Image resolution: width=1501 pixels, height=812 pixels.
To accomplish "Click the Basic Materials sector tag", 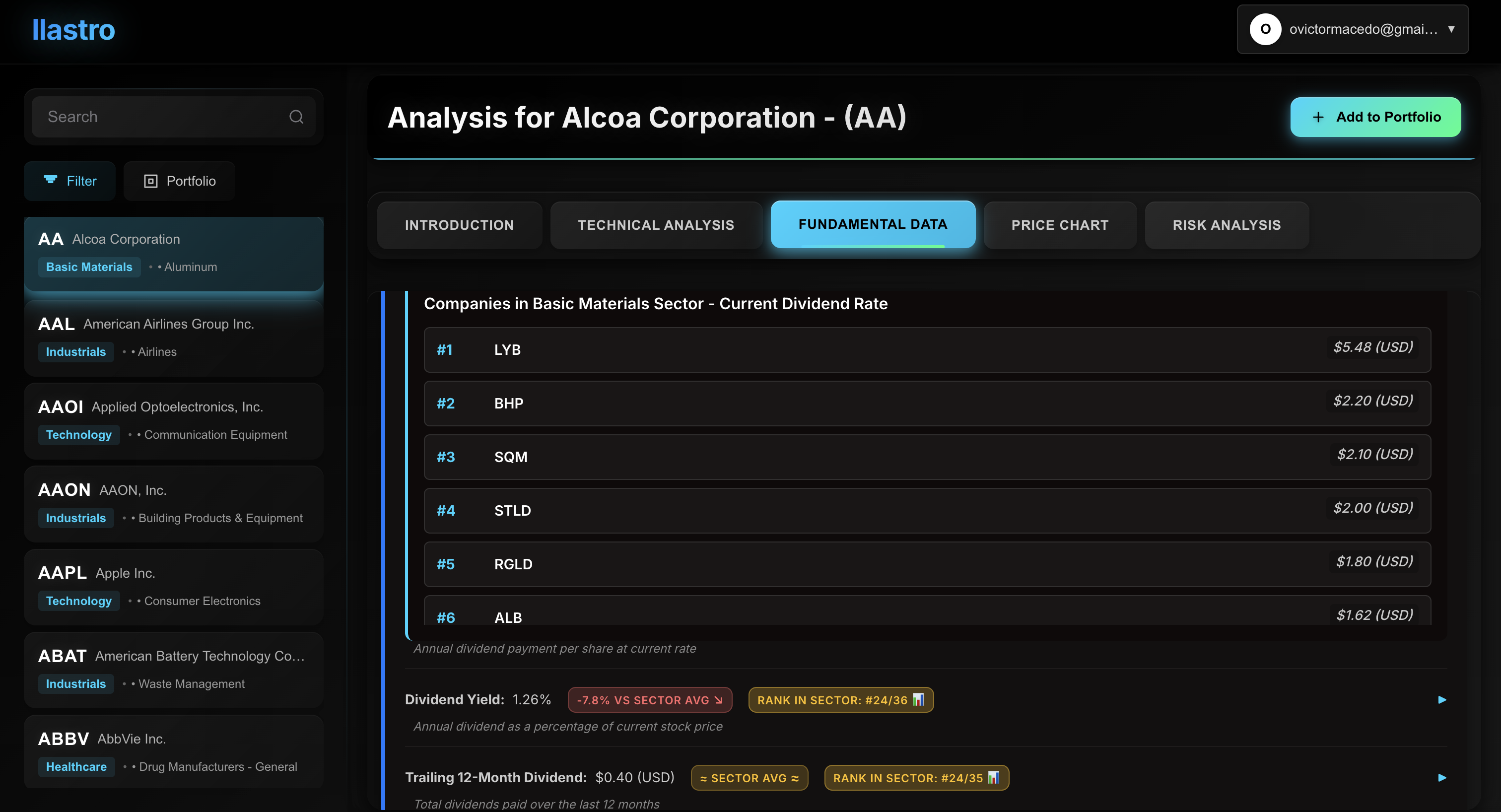I will click(89, 267).
